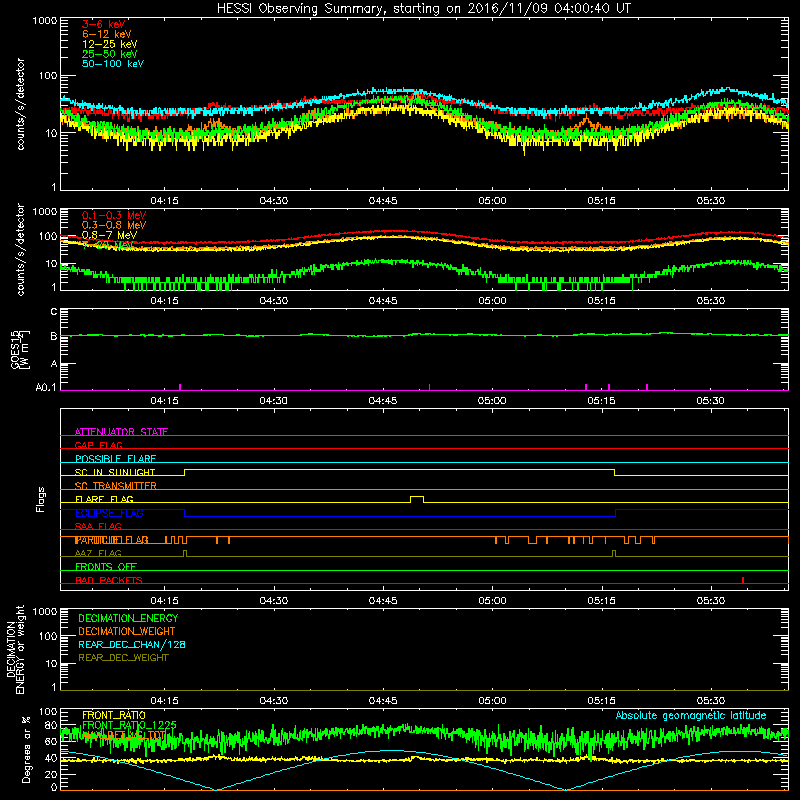
Task: Select the ECLIPSE_FLAG label
Action: [x=109, y=513]
